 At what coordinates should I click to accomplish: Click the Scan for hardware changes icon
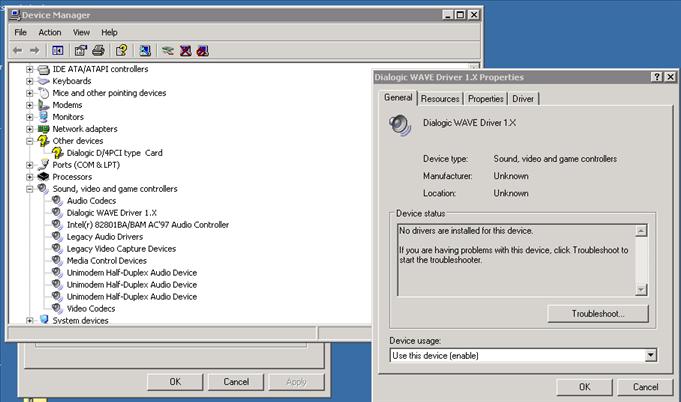pos(145,51)
